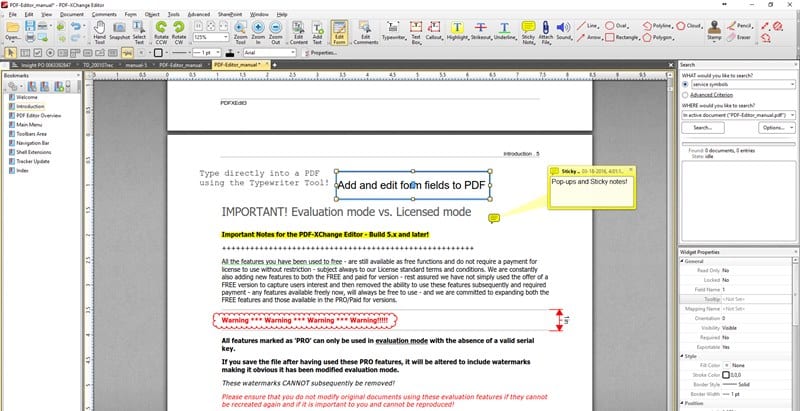Viewport: 800px width, 411px height.
Task: Open the Introduction bookmark
Action: coord(30,106)
